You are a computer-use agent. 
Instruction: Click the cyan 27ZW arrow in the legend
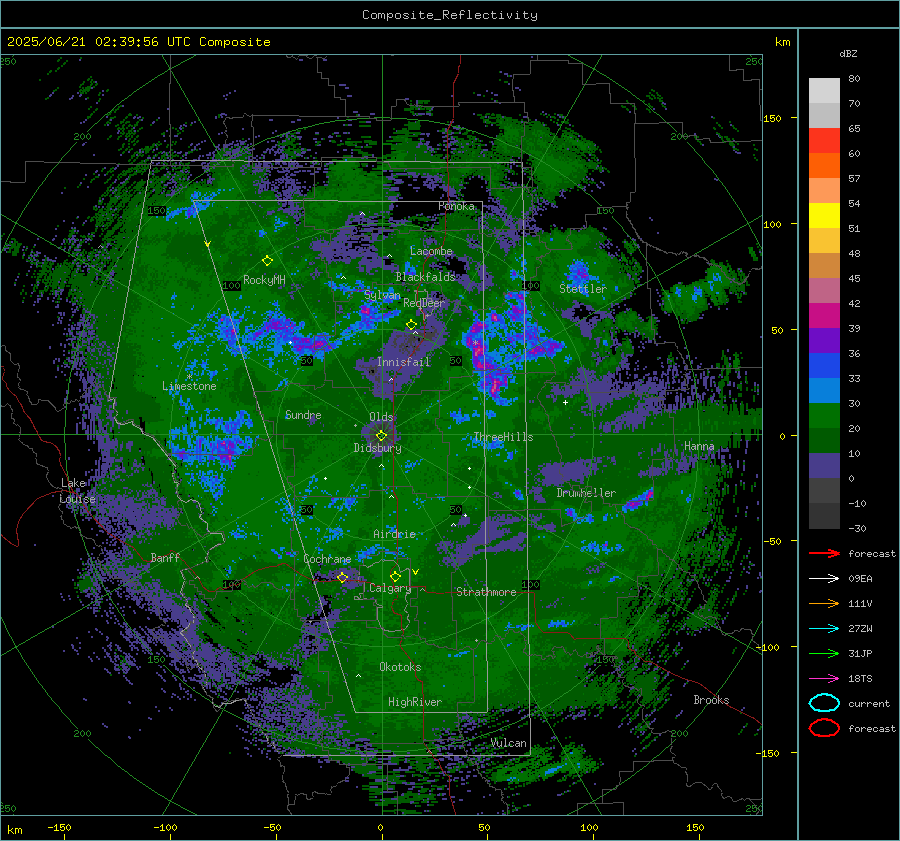click(x=824, y=629)
